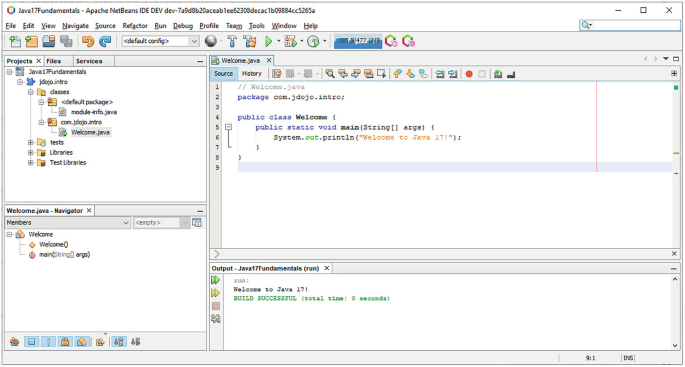Toggle Show Fields filter in Navigator

coord(31,342)
